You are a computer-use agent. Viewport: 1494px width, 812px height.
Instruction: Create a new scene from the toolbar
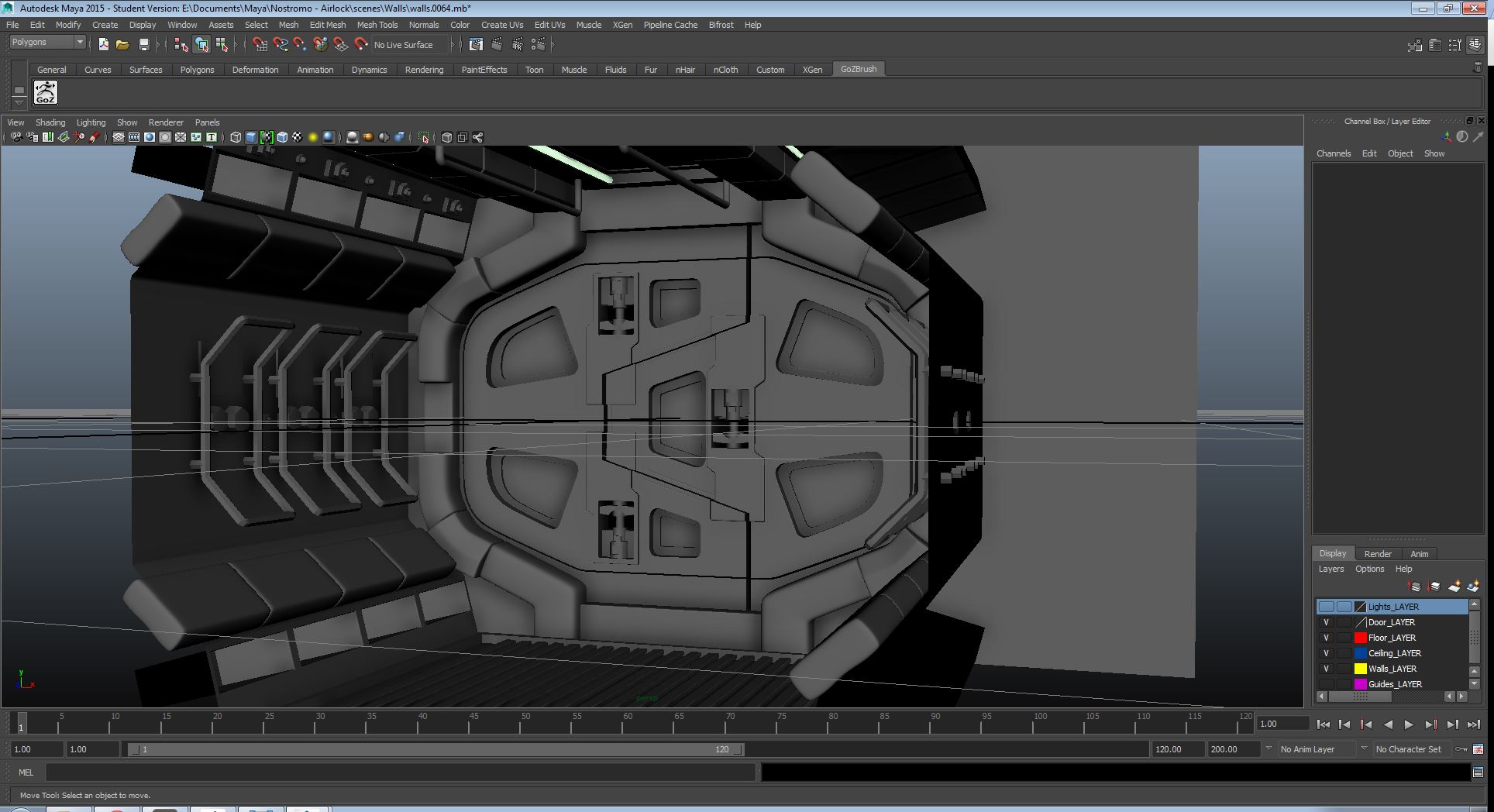pos(103,45)
